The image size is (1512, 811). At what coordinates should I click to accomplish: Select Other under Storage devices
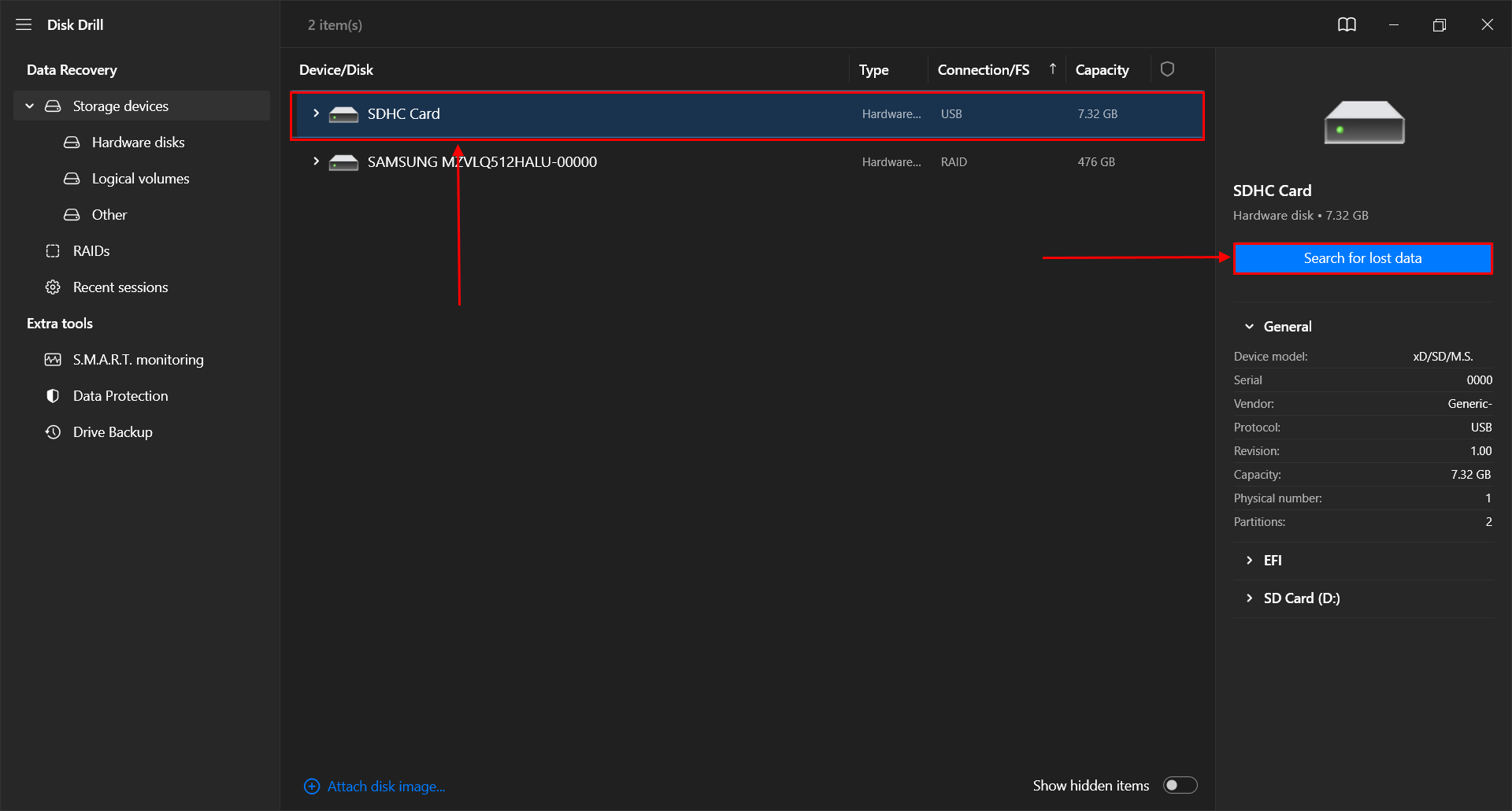(109, 214)
